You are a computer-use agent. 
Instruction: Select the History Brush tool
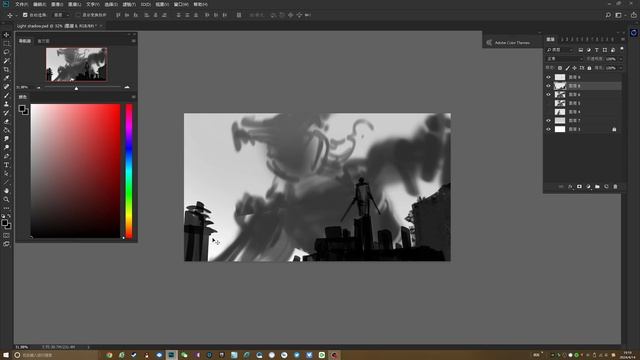click(6, 113)
